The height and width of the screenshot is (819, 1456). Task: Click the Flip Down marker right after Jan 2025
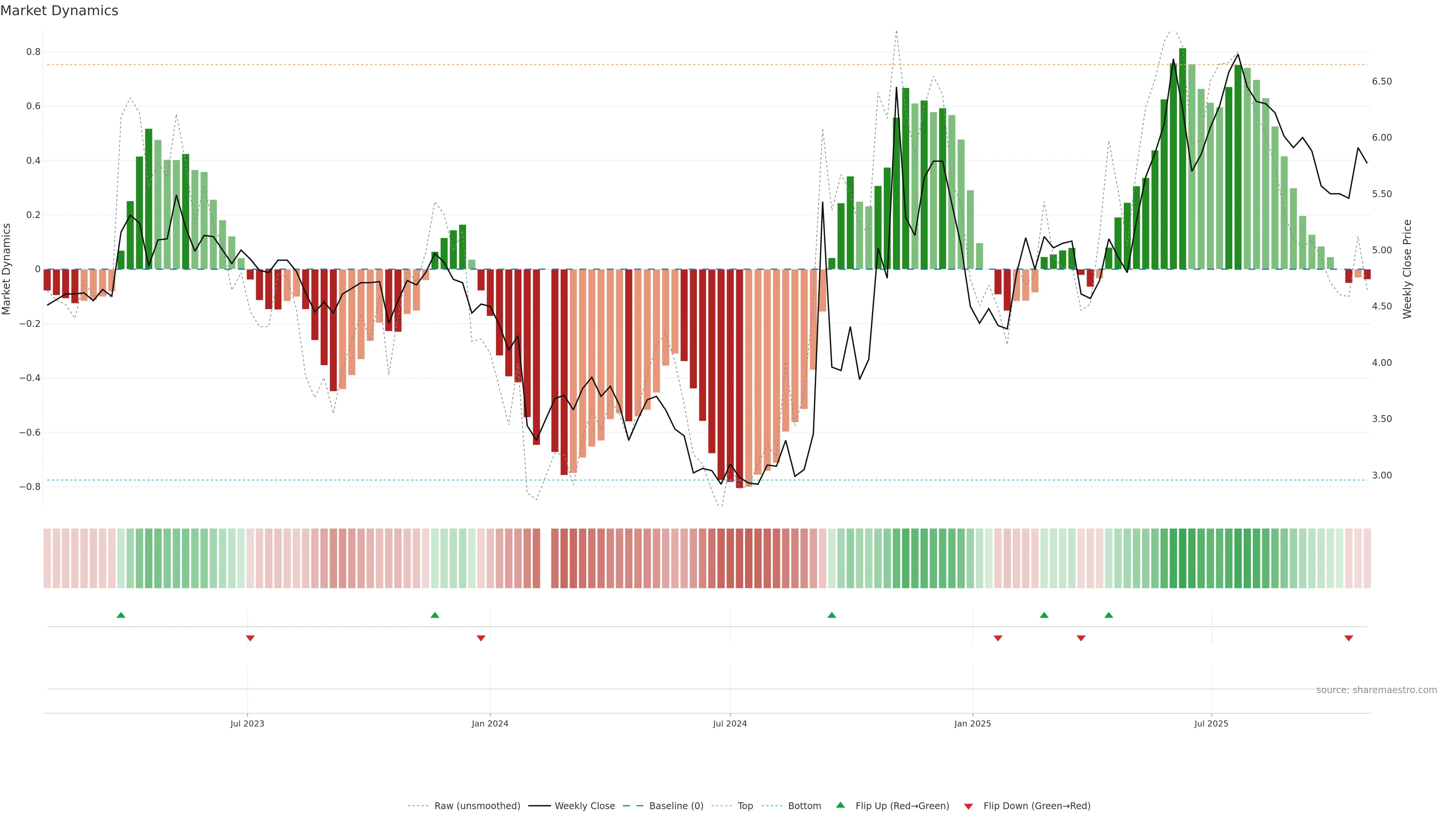[x=998, y=638]
